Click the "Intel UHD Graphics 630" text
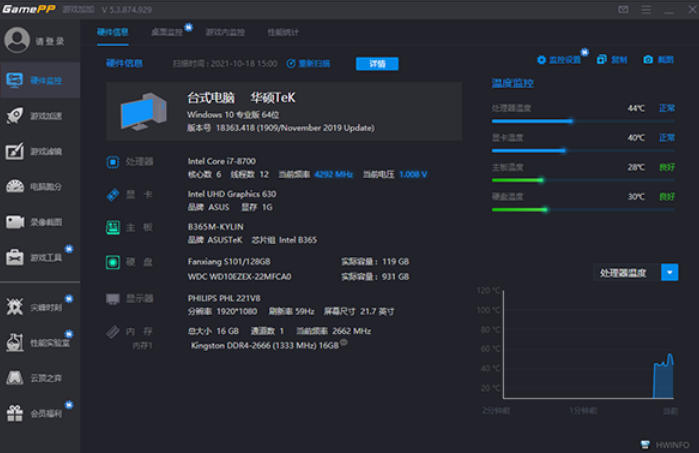The height and width of the screenshot is (453, 699). pyautogui.click(x=232, y=194)
